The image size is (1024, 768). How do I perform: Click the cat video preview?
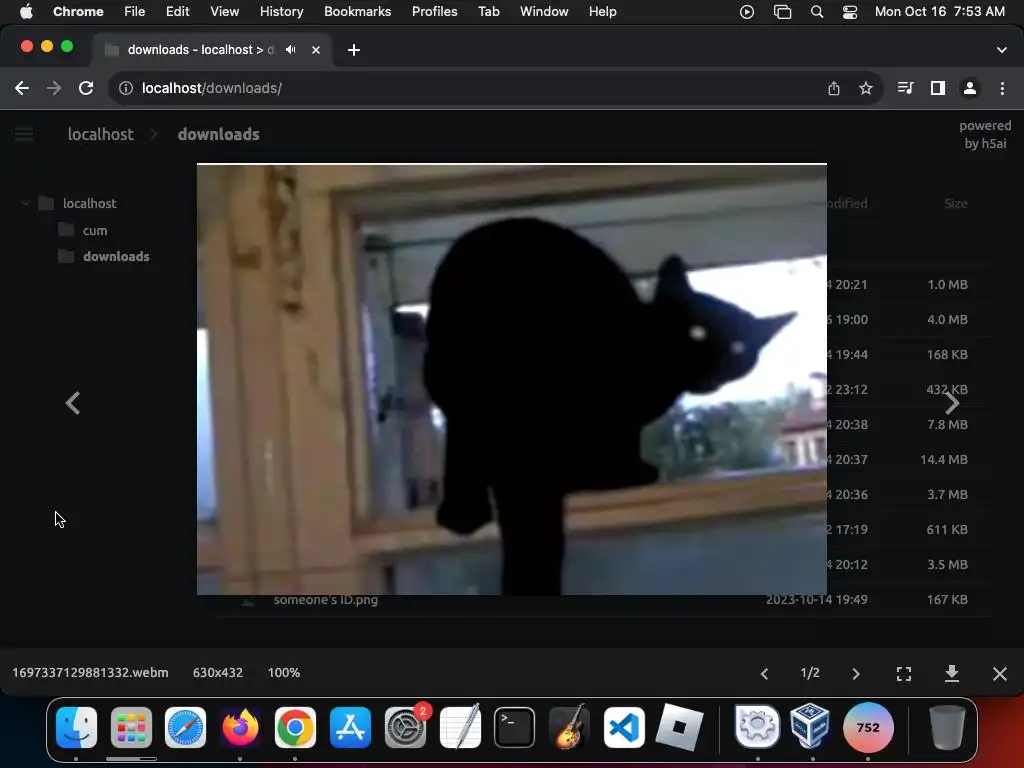[512, 379]
